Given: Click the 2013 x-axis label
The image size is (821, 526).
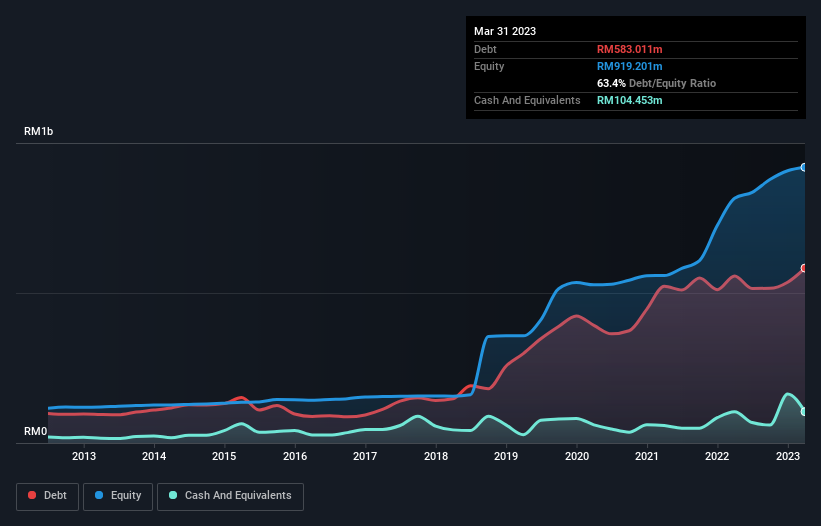Looking at the screenshot, I should (84, 456).
